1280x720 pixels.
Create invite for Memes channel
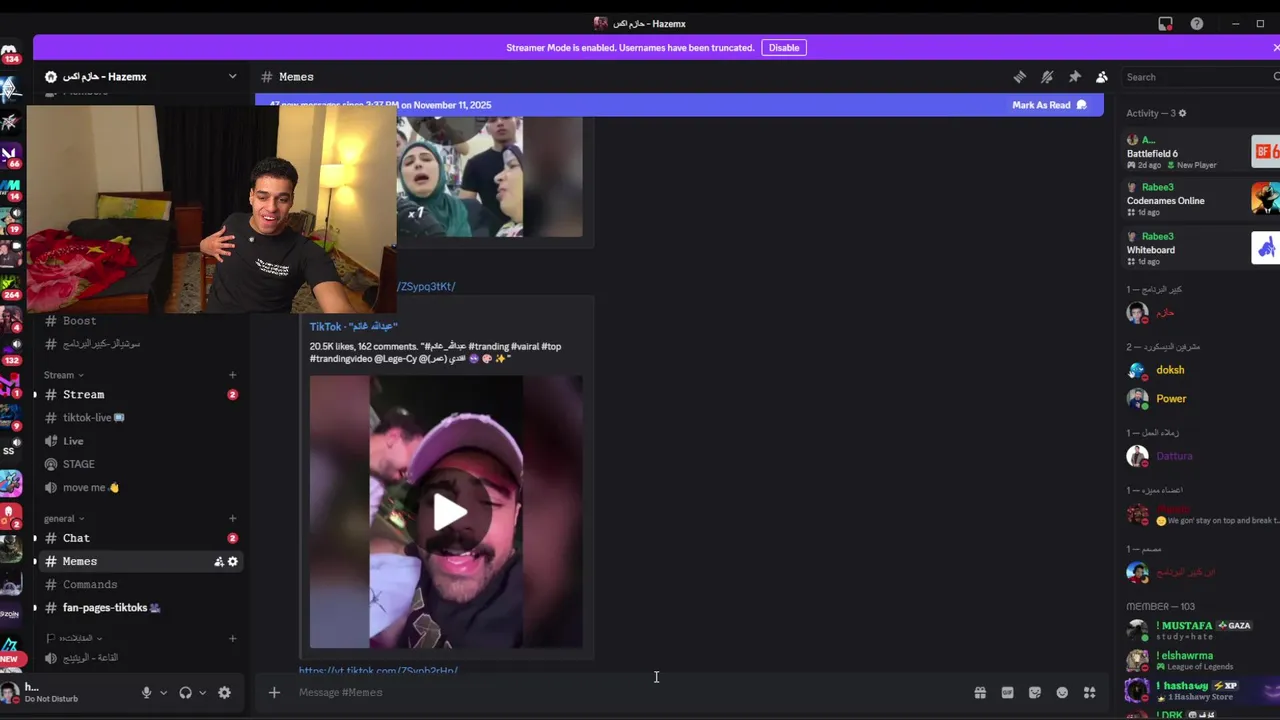219,561
